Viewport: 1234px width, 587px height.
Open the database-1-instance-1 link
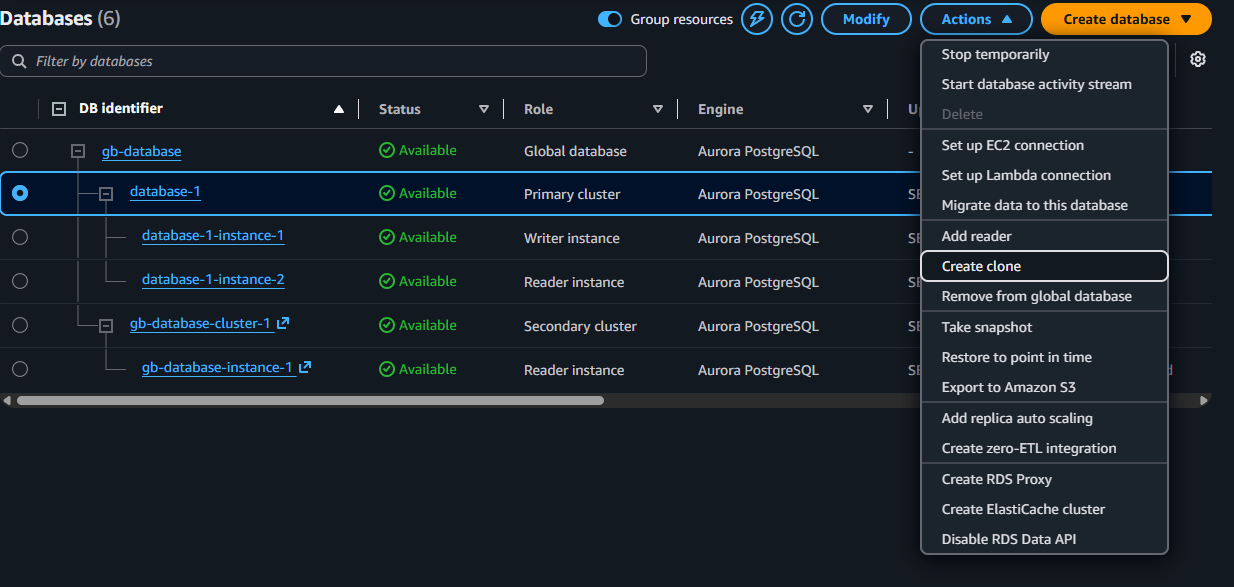(213, 235)
